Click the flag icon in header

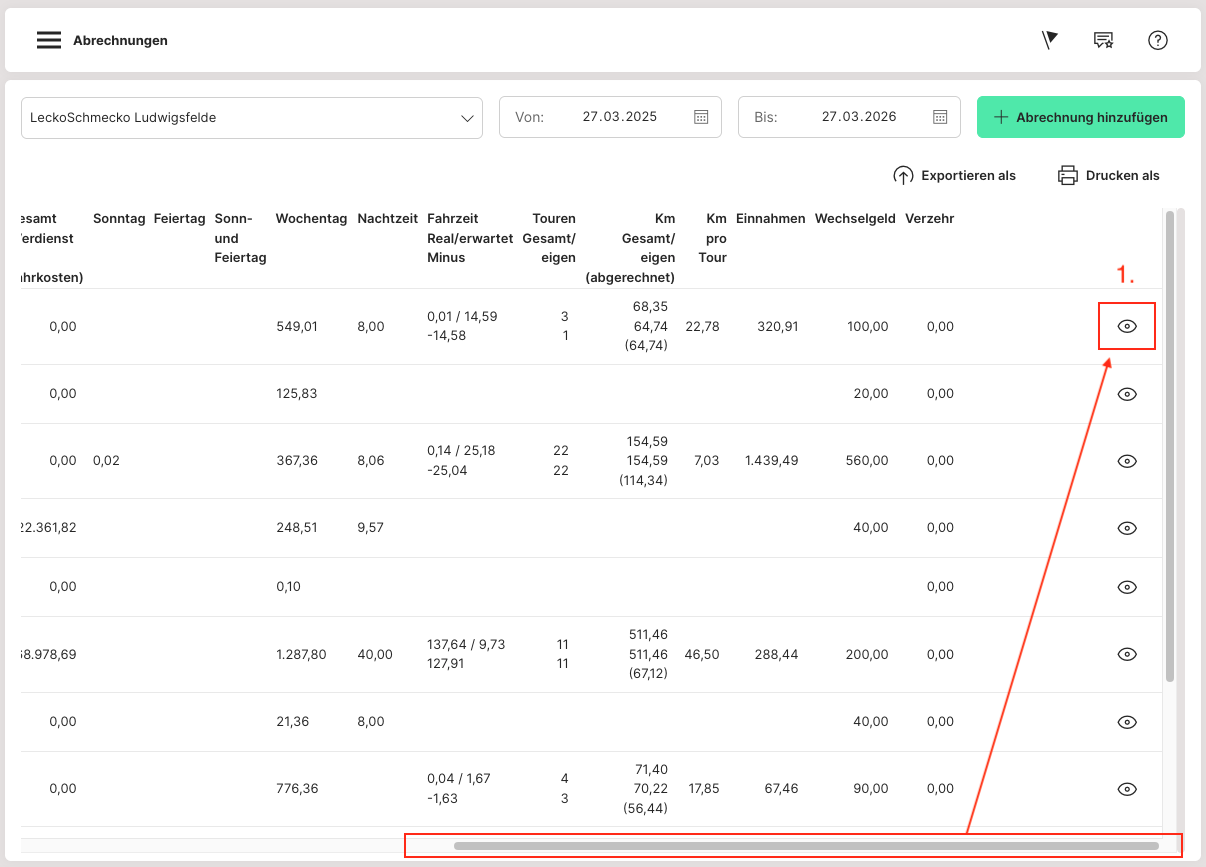click(1049, 40)
